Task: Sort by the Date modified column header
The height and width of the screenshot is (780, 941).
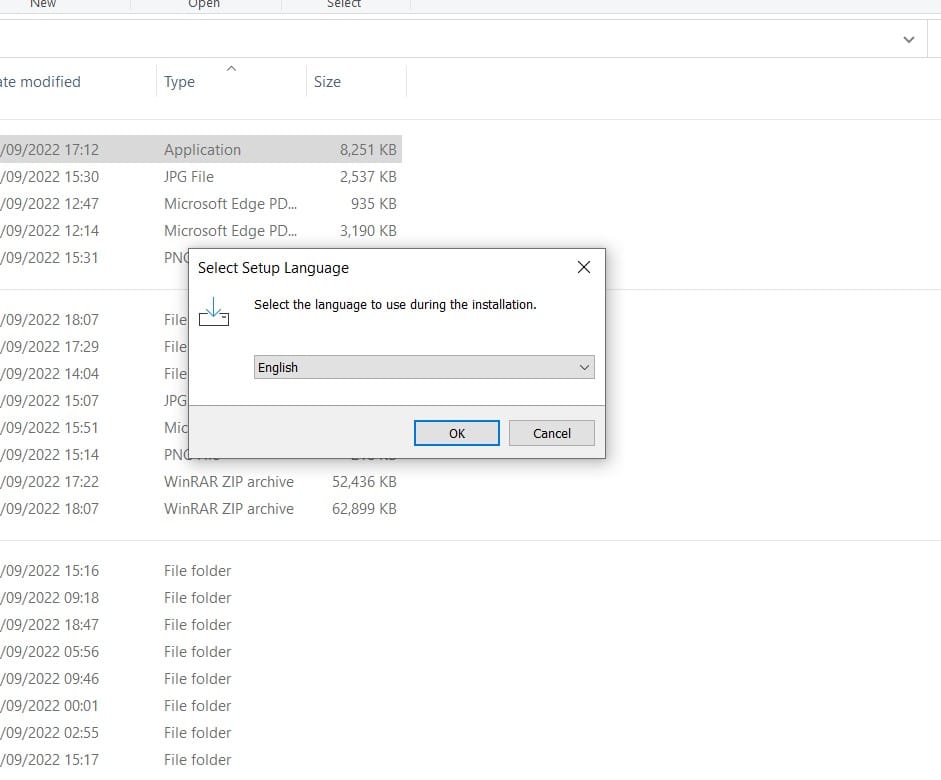Action: [x=40, y=82]
